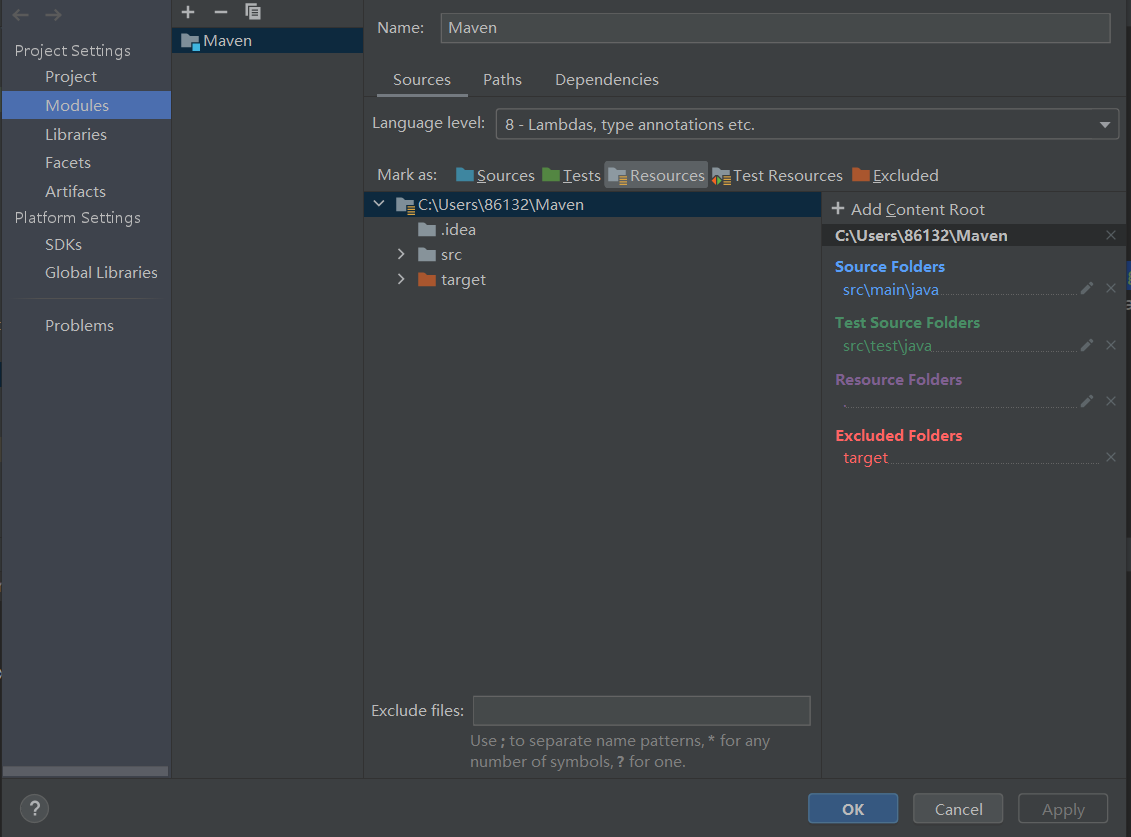1131x837 pixels.
Task: Click the left panel horizontal scrollbar
Action: (x=85, y=770)
